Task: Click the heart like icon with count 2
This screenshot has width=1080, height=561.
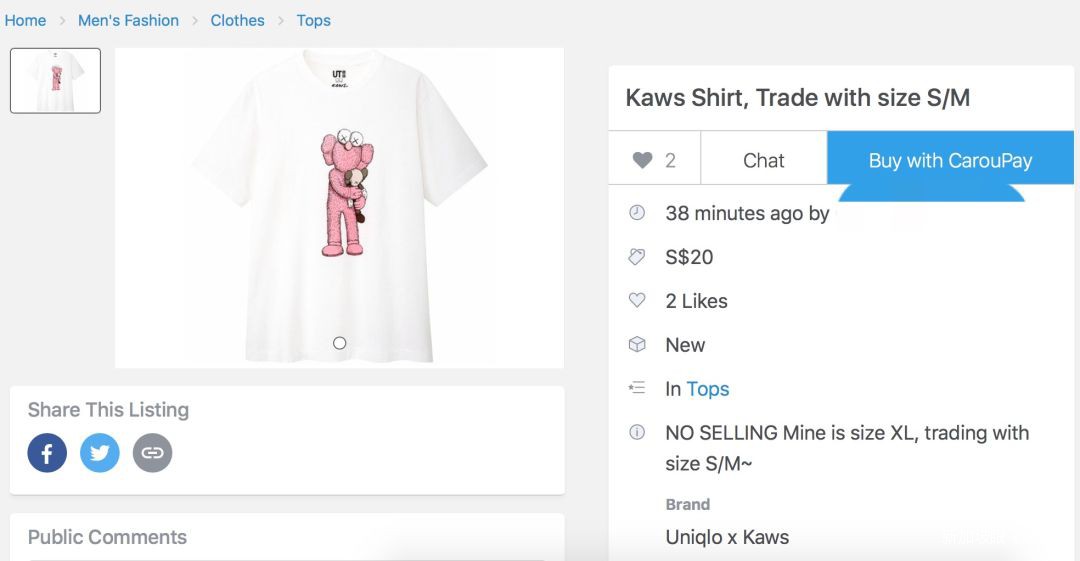Action: pyautogui.click(x=643, y=160)
